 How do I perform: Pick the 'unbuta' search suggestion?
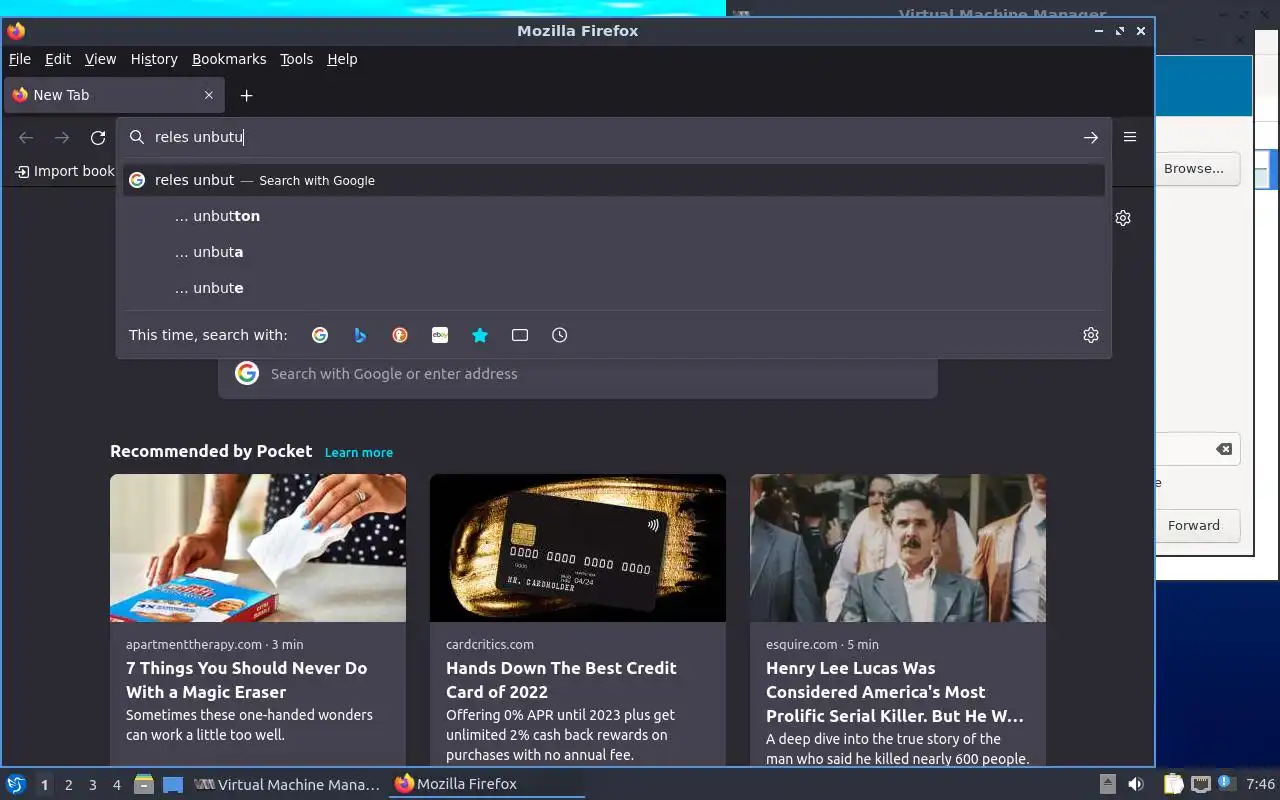point(614,252)
